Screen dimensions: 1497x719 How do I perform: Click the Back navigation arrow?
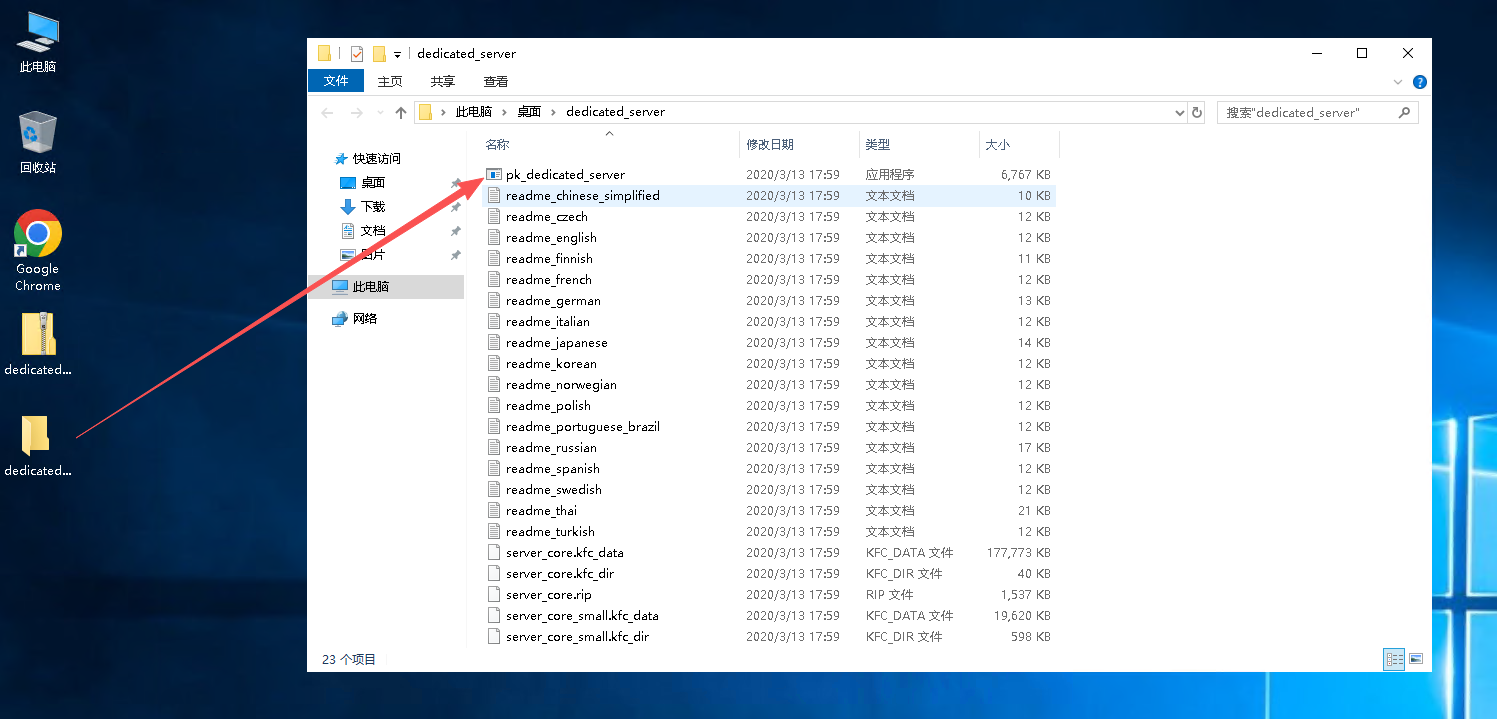(x=328, y=113)
